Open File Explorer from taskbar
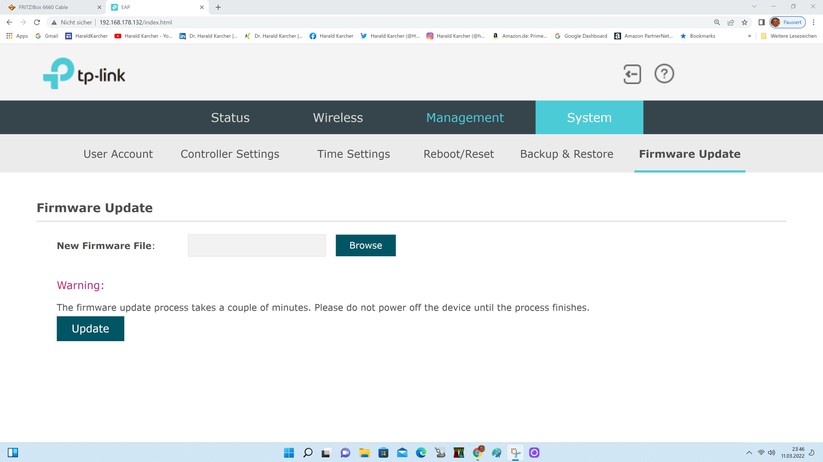 click(x=364, y=453)
